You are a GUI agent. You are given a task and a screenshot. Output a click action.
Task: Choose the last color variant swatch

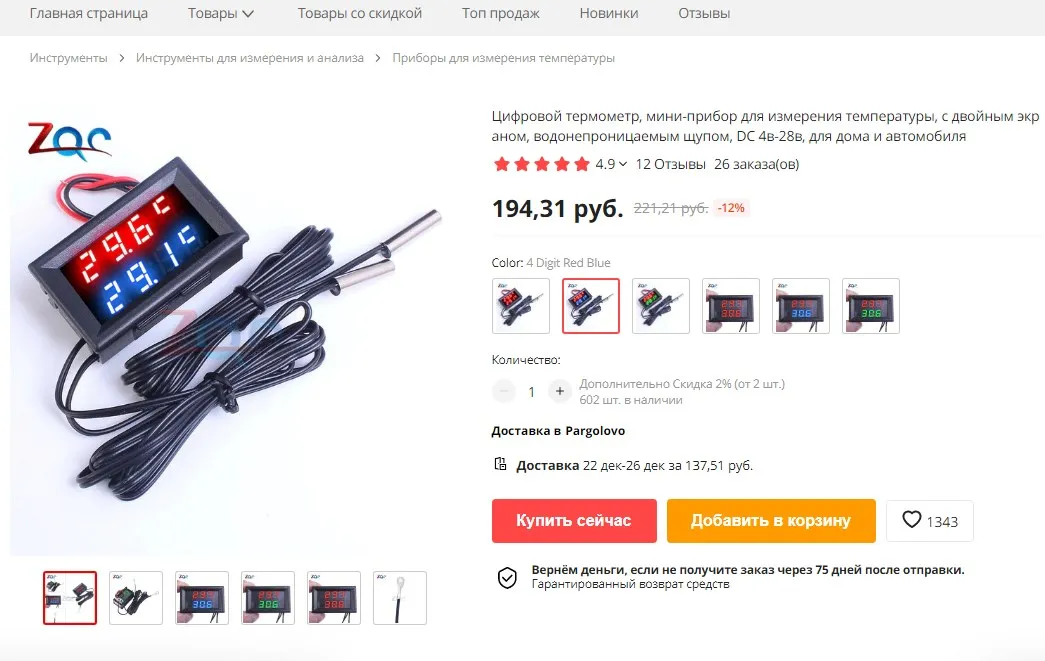[x=870, y=306]
